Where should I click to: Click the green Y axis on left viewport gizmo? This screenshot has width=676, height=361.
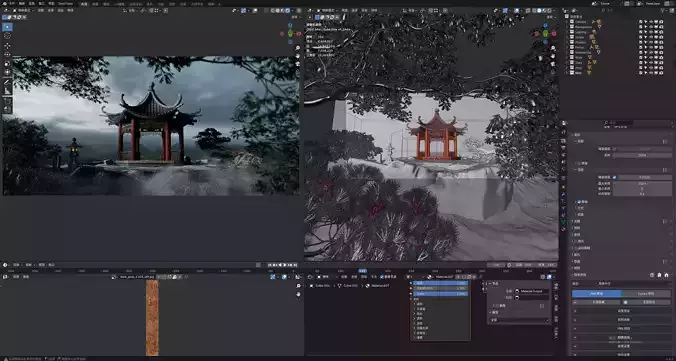(290, 34)
